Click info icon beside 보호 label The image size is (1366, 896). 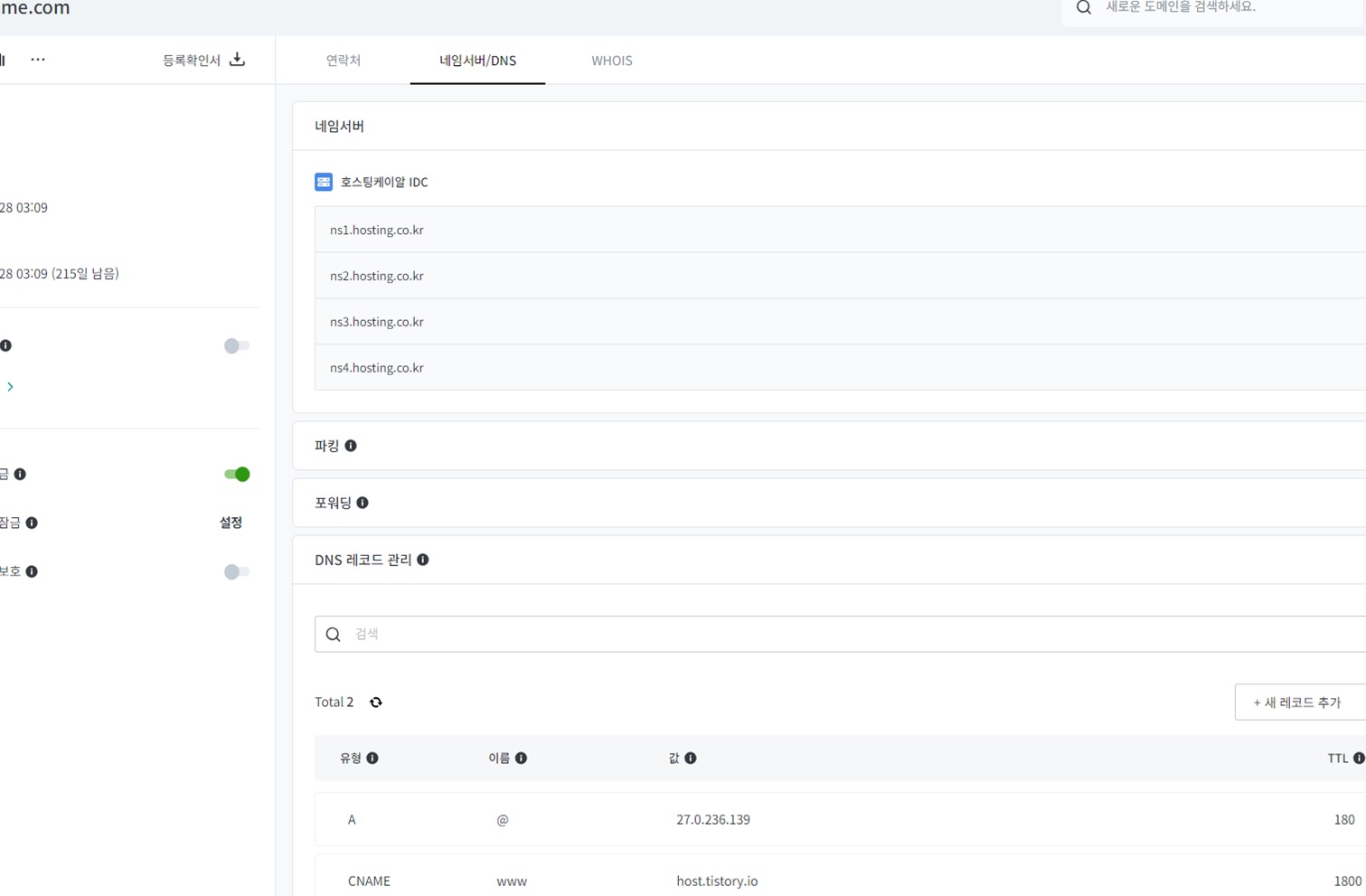[x=32, y=571]
